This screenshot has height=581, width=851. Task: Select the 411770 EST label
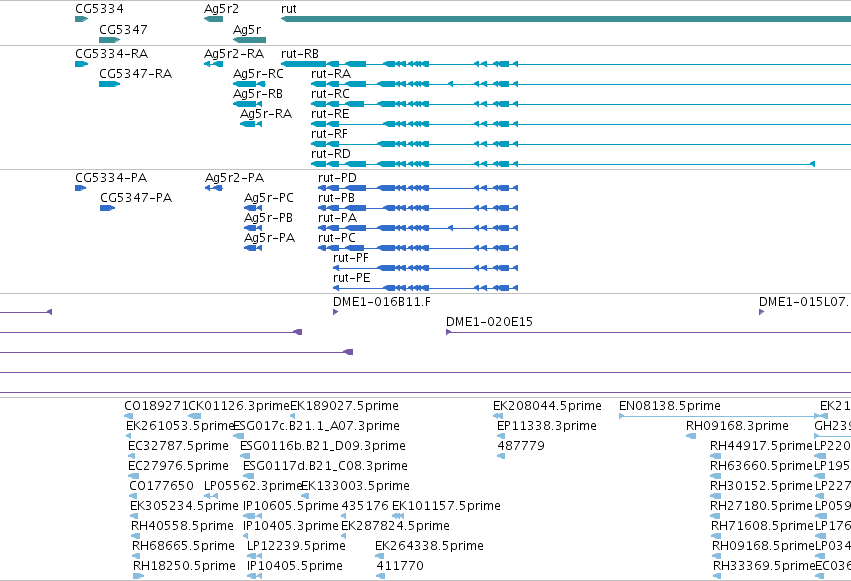click(400, 566)
